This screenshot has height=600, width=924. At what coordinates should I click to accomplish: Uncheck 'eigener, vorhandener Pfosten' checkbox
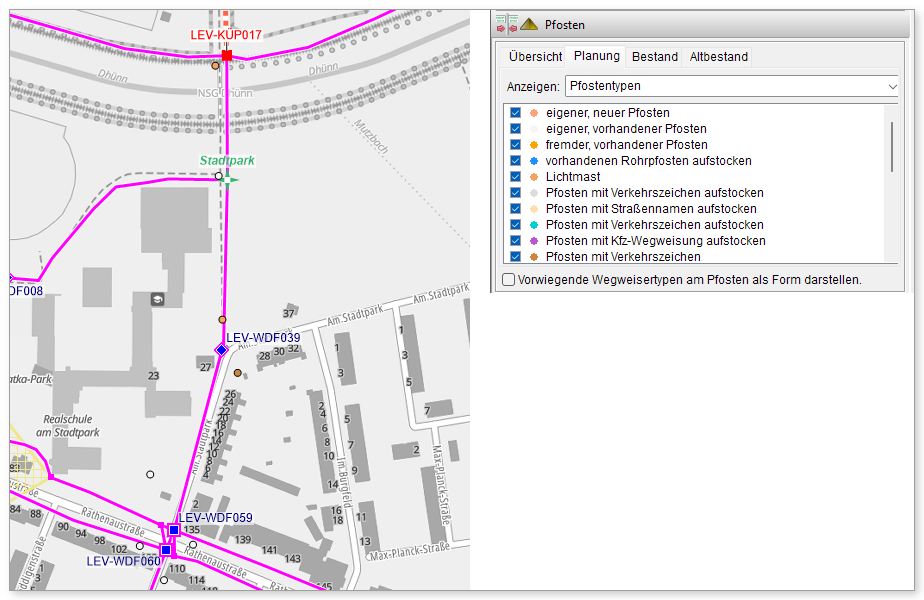coord(516,128)
